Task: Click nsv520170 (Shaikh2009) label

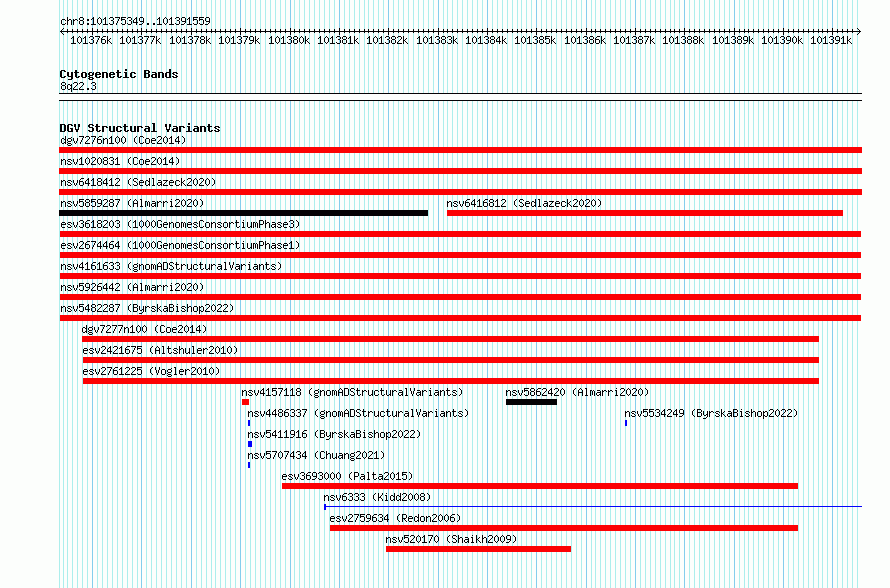Action: 451,539
